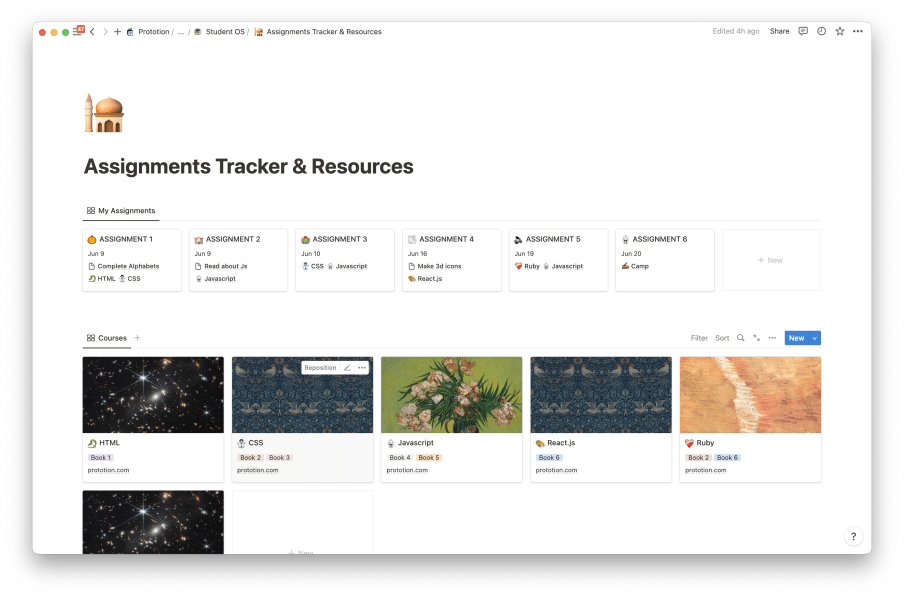
Task: Click Book 5 tag on Javascript card
Action: click(429, 458)
